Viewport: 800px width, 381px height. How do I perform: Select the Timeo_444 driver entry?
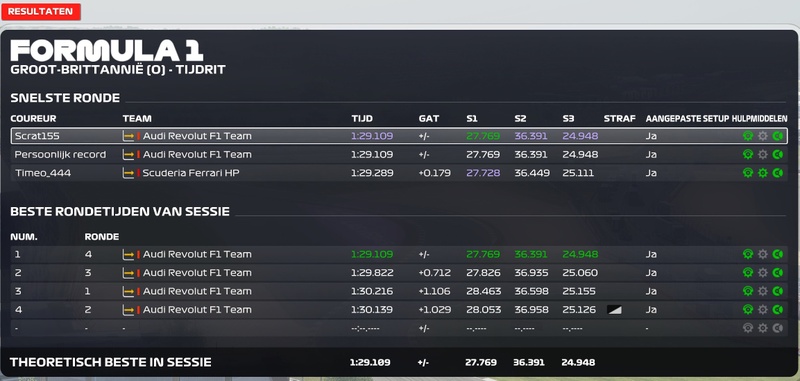click(43, 173)
